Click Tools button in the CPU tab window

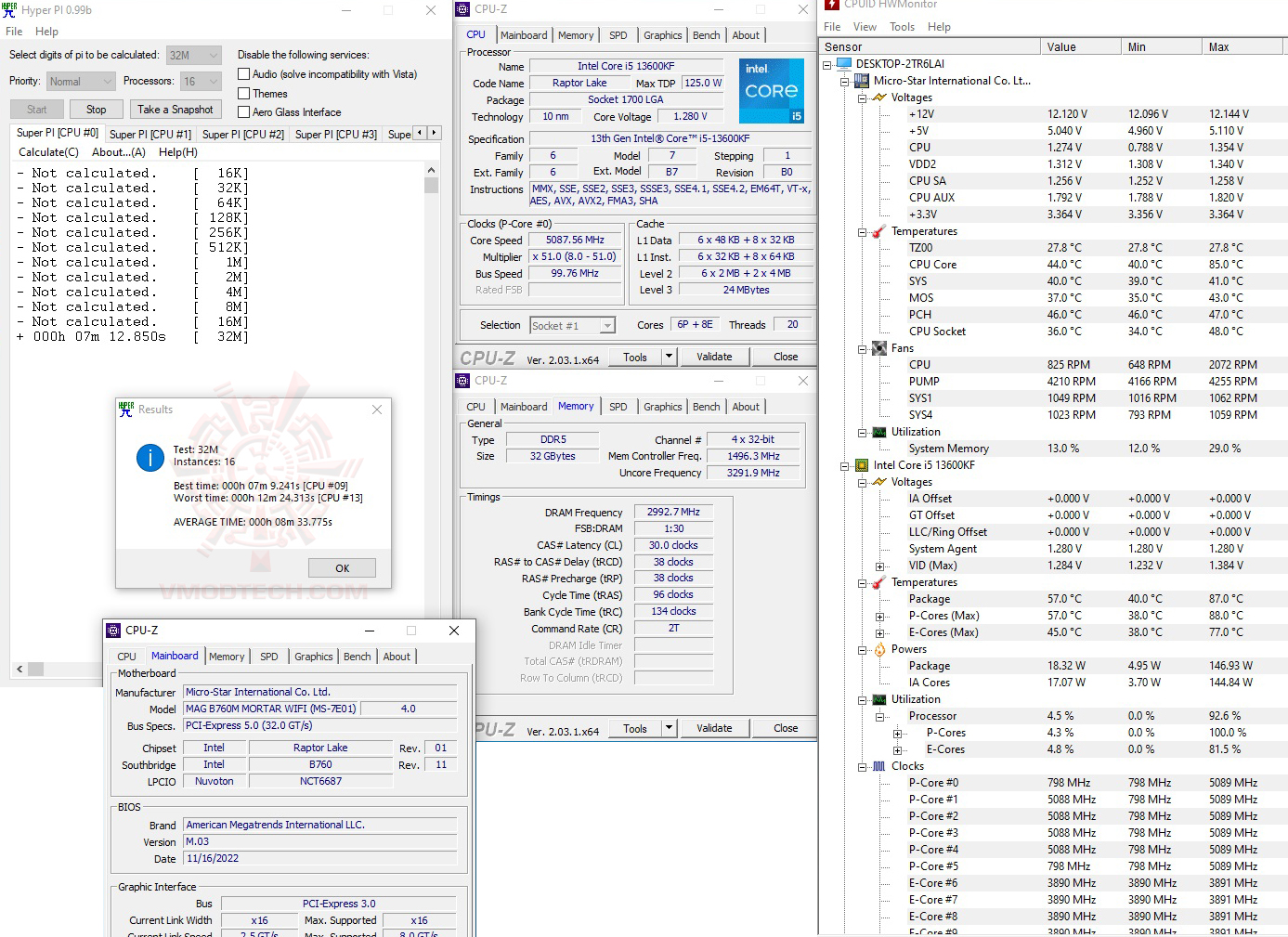[x=635, y=357]
